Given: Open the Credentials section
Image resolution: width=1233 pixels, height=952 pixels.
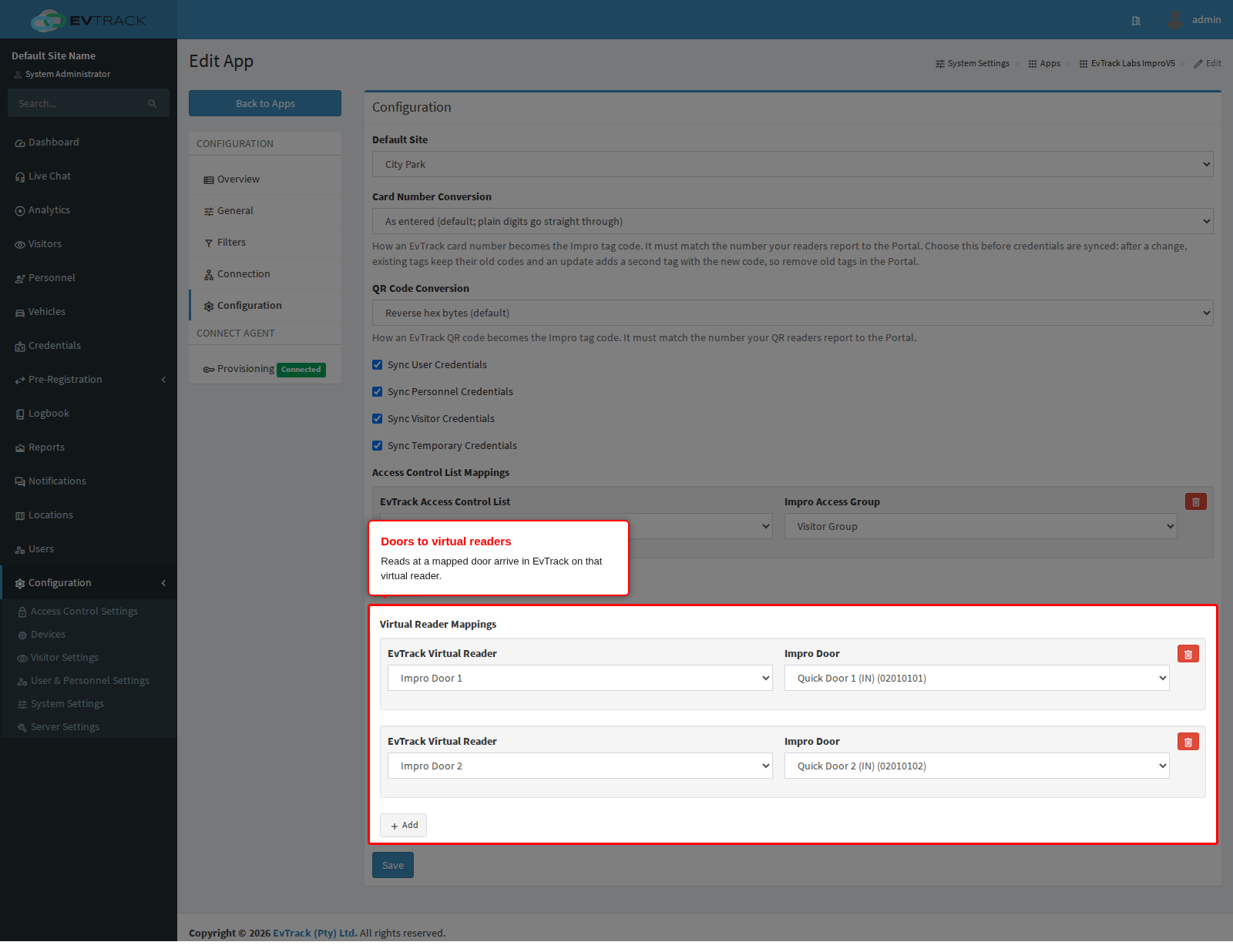Looking at the screenshot, I should pos(89,346).
